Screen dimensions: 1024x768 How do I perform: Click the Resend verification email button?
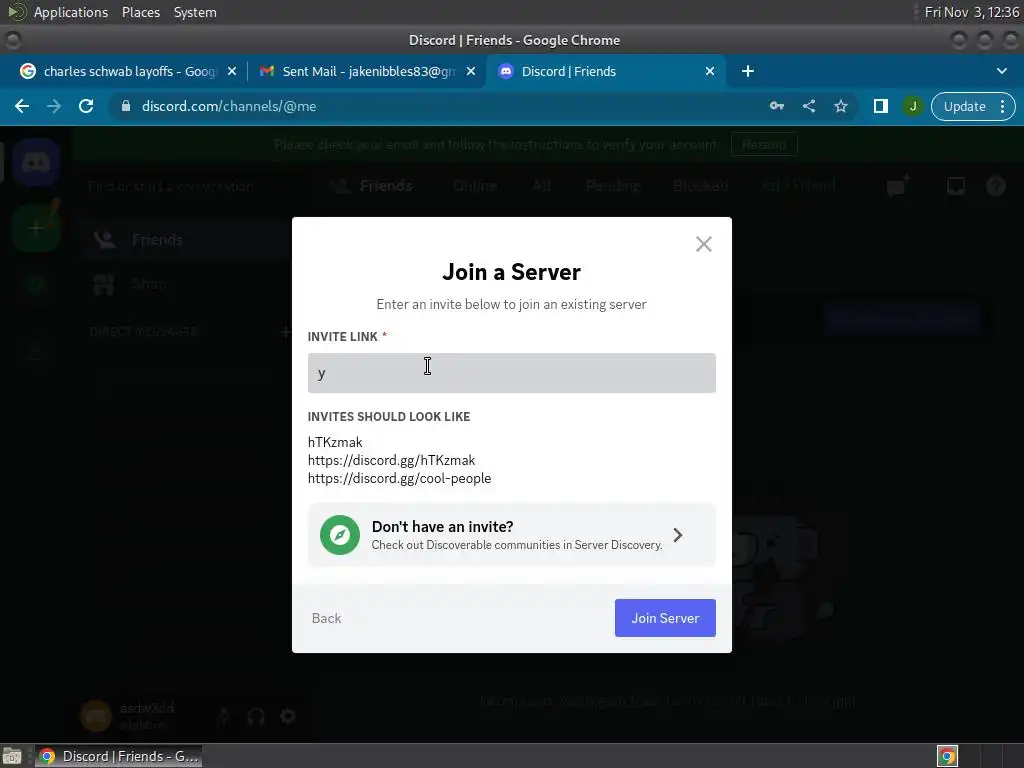(764, 144)
